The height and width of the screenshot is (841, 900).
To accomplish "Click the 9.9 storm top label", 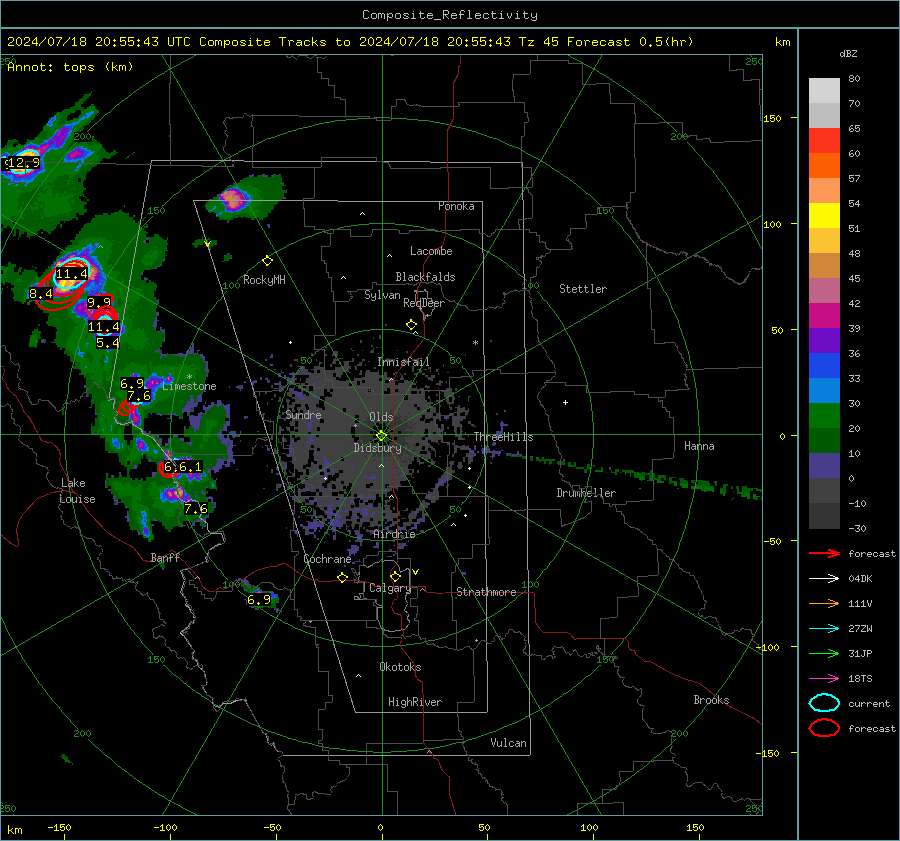I will coord(99,302).
